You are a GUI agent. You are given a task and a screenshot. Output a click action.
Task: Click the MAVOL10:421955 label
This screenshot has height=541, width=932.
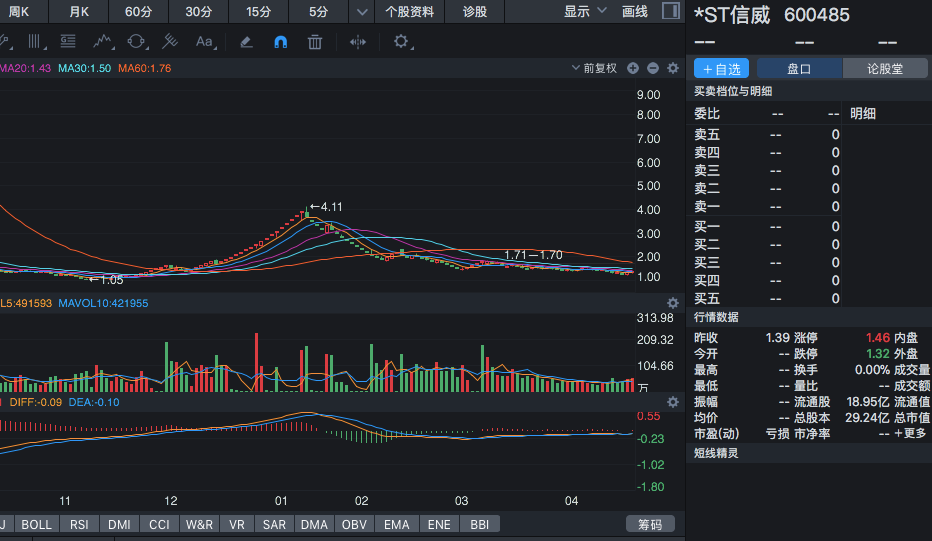[x=103, y=303]
